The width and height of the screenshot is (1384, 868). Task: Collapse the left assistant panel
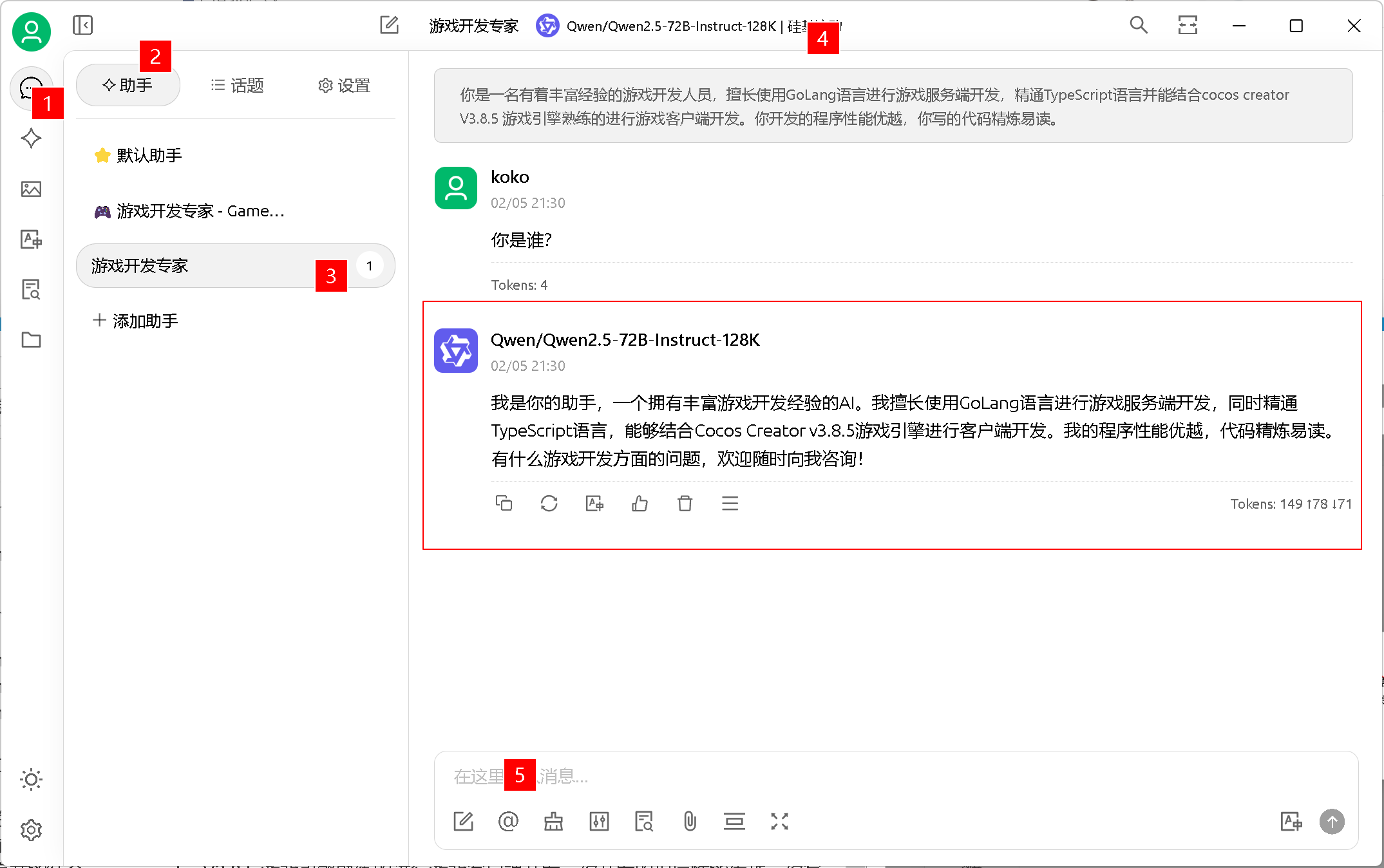point(82,26)
